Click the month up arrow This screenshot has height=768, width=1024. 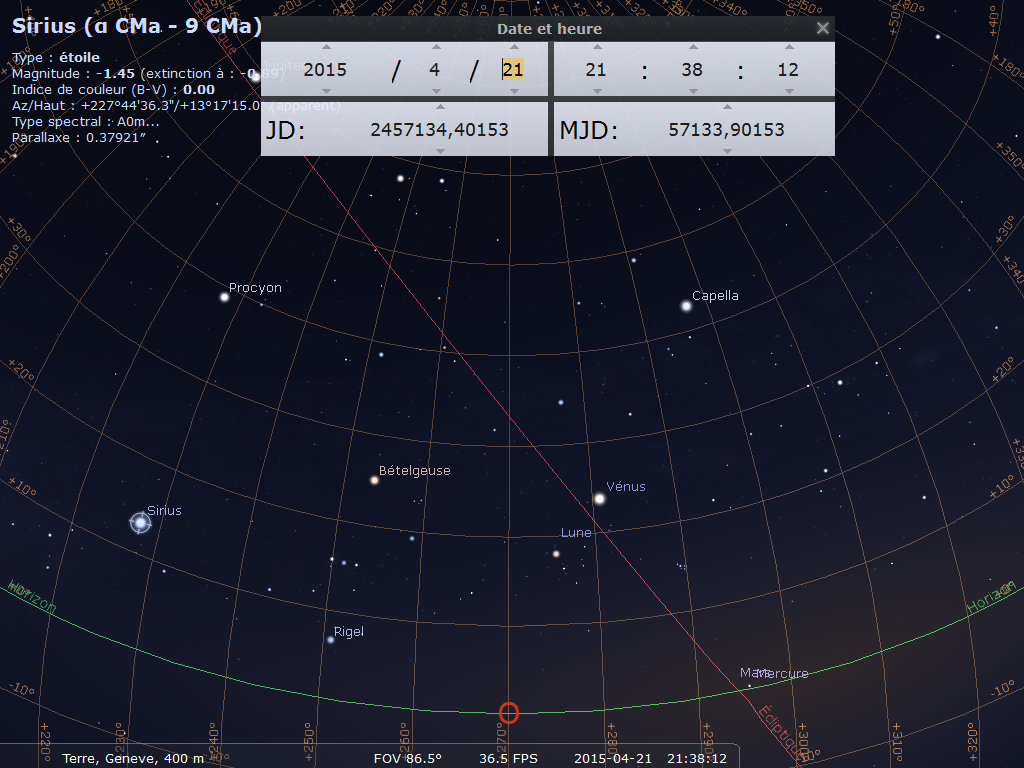pos(435,47)
